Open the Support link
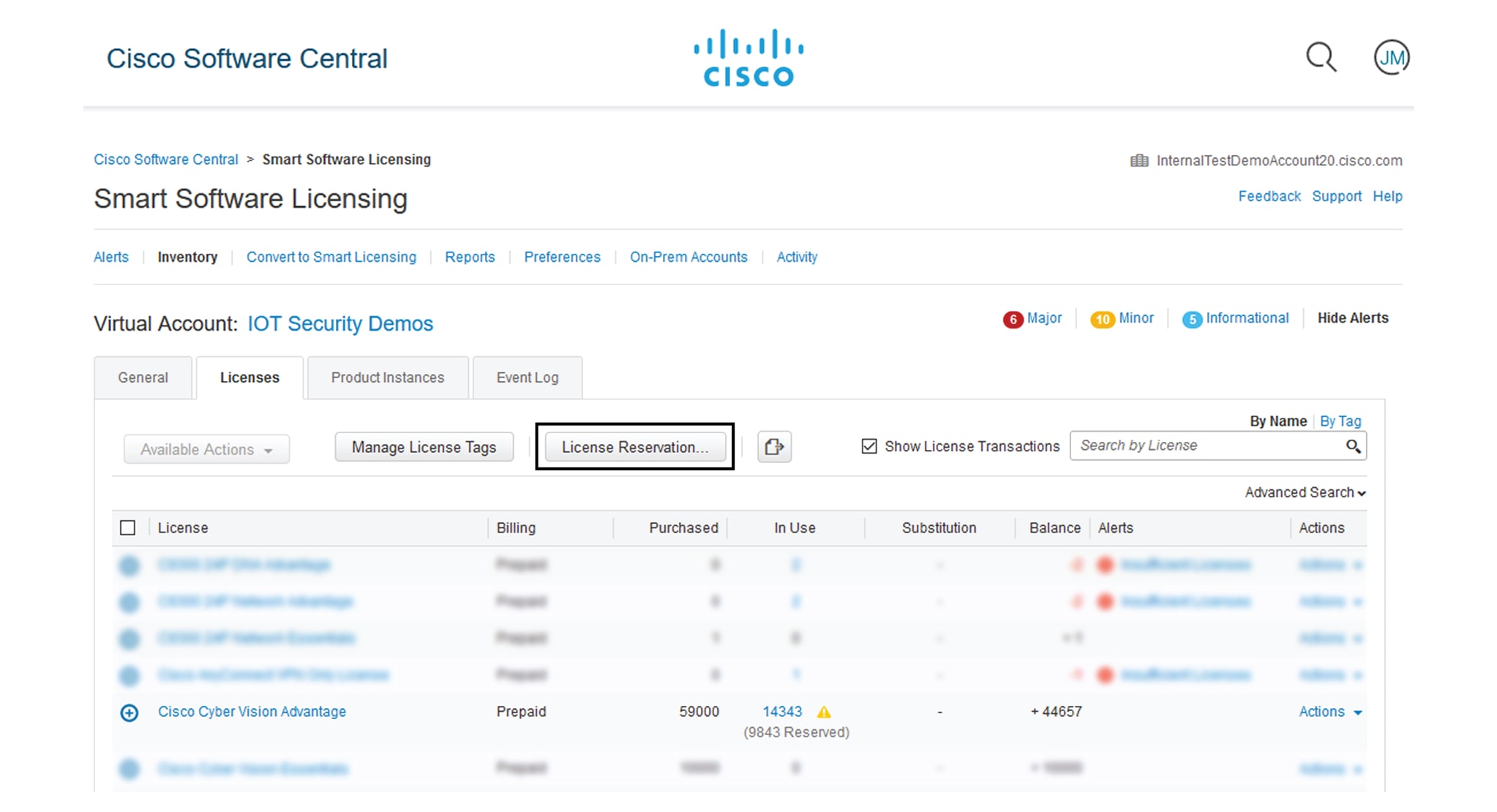 click(x=1337, y=196)
